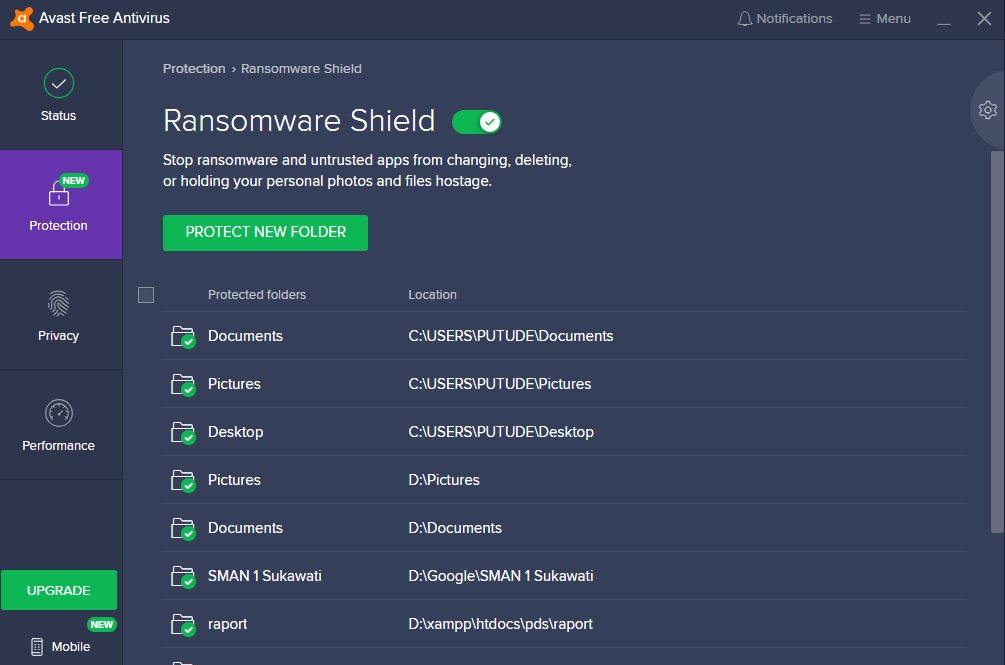Click PROTECT NEW FOLDER button
Viewport: 1005px width, 665px height.
click(x=265, y=233)
